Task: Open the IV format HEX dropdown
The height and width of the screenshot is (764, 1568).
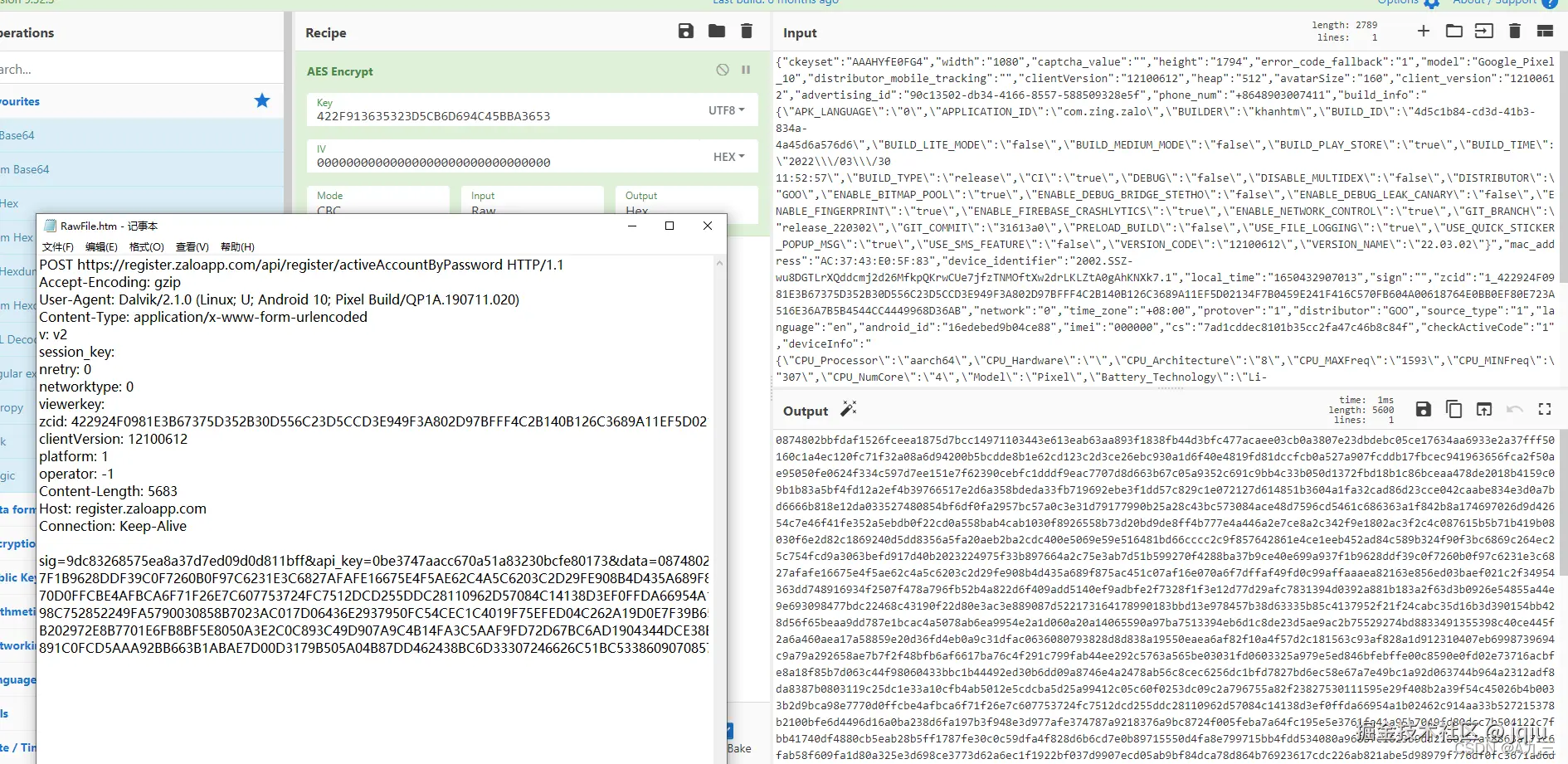Action: 729,157
